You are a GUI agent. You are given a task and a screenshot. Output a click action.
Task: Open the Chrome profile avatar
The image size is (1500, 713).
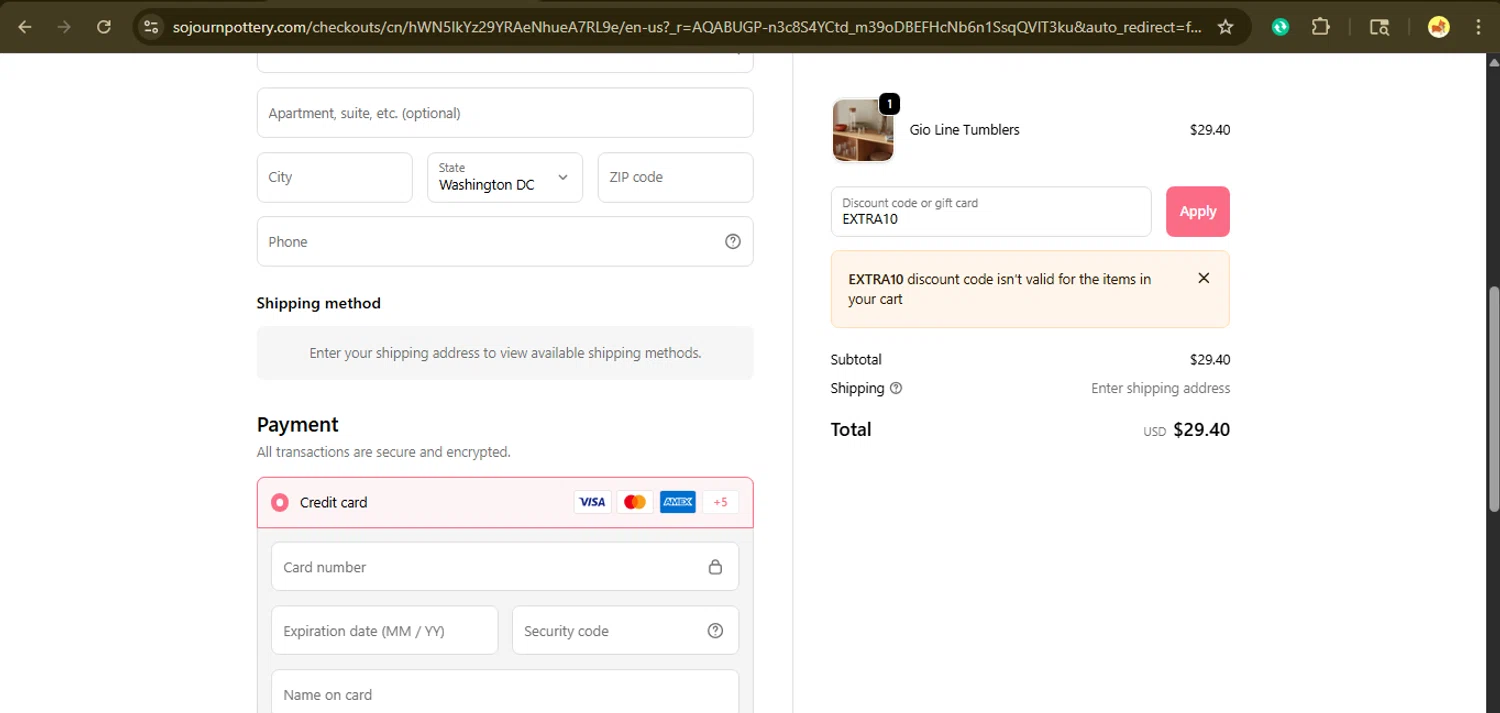[1439, 27]
